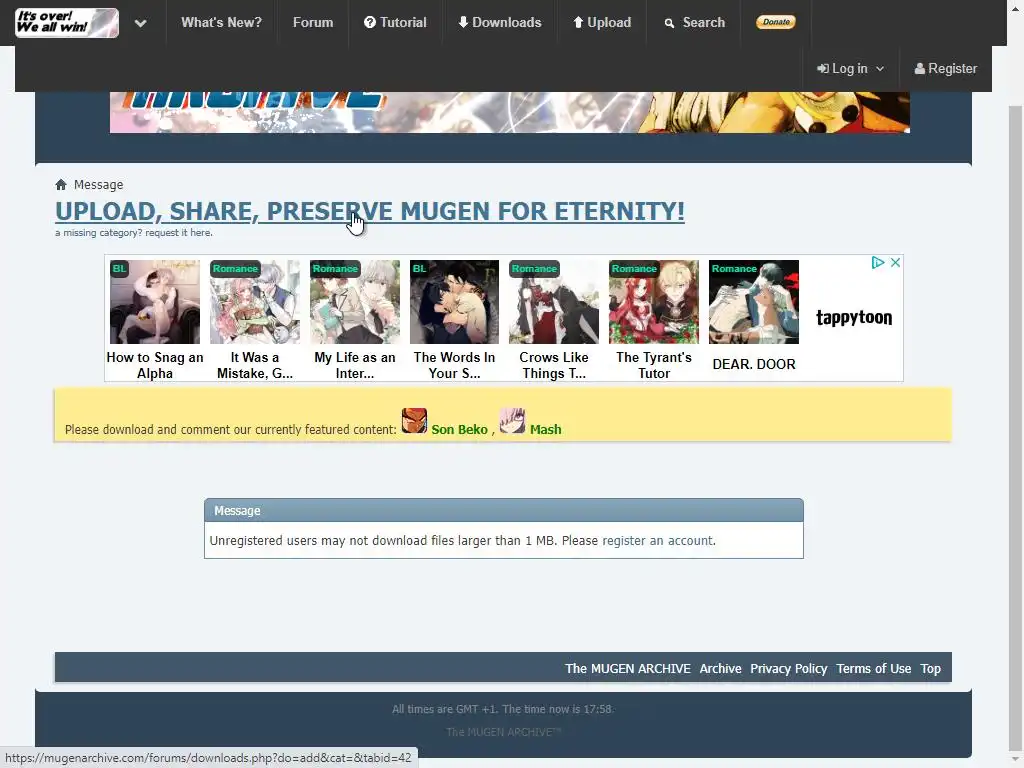Open the Mash featured link
This screenshot has width=1024, height=768.
pyautogui.click(x=545, y=430)
